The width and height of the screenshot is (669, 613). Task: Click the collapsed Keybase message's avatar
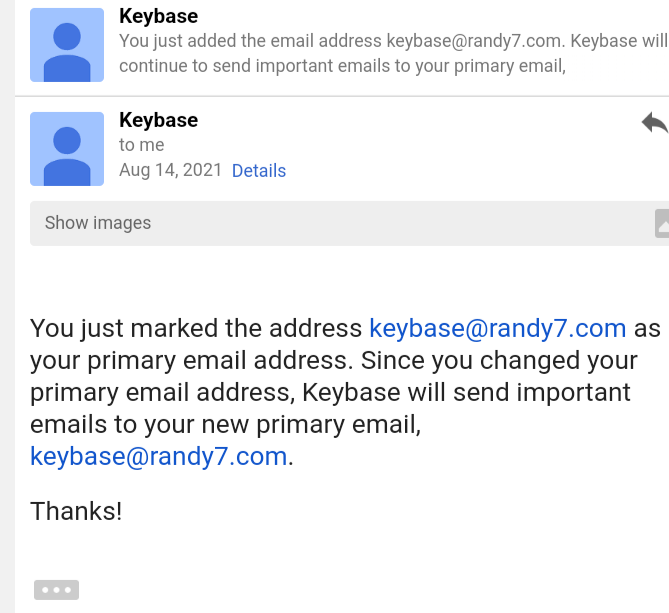pos(67,45)
